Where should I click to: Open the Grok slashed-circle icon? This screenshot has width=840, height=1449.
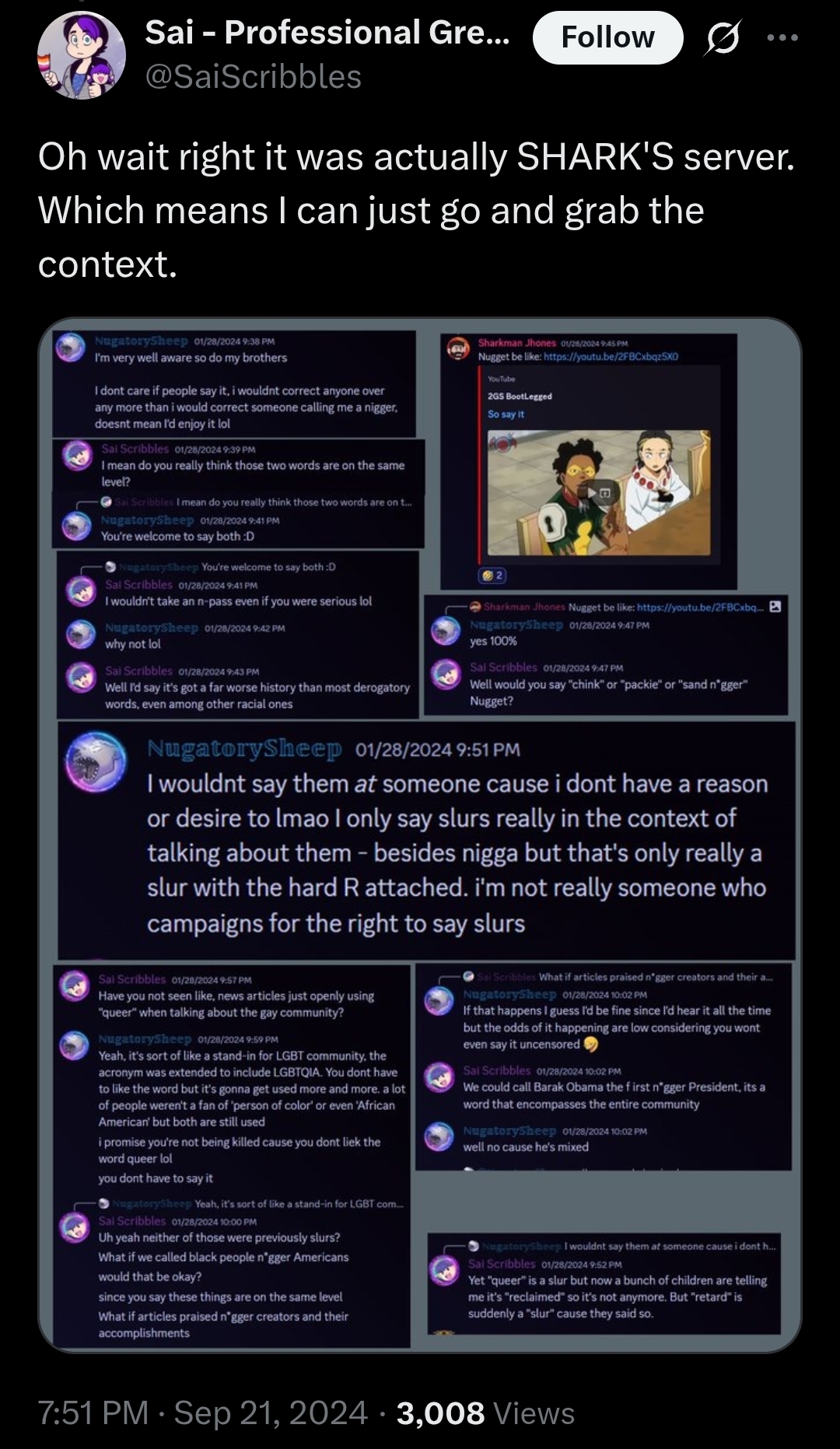(x=723, y=37)
